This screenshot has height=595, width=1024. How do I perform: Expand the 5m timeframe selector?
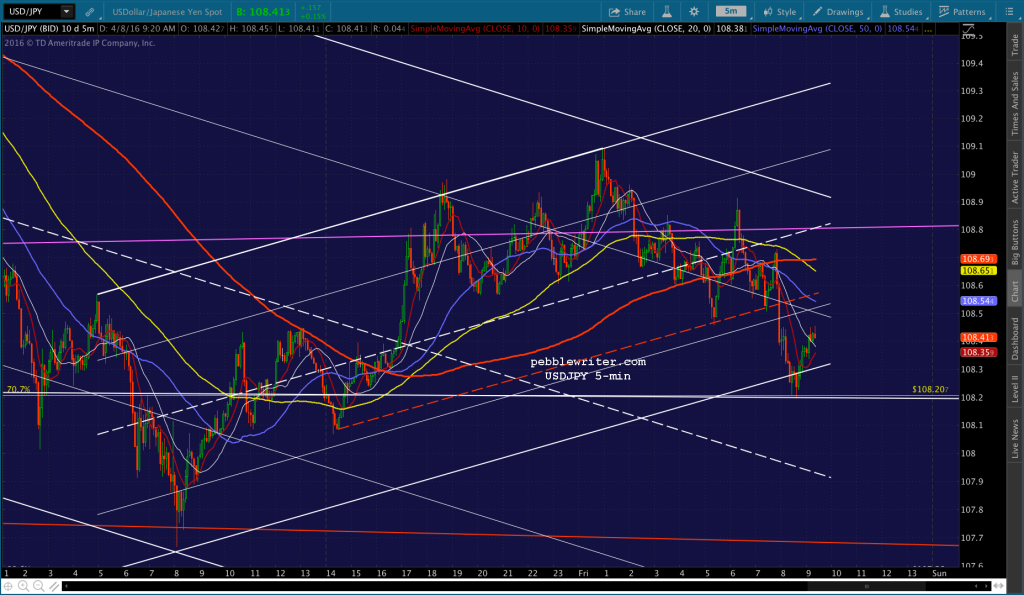coord(732,12)
